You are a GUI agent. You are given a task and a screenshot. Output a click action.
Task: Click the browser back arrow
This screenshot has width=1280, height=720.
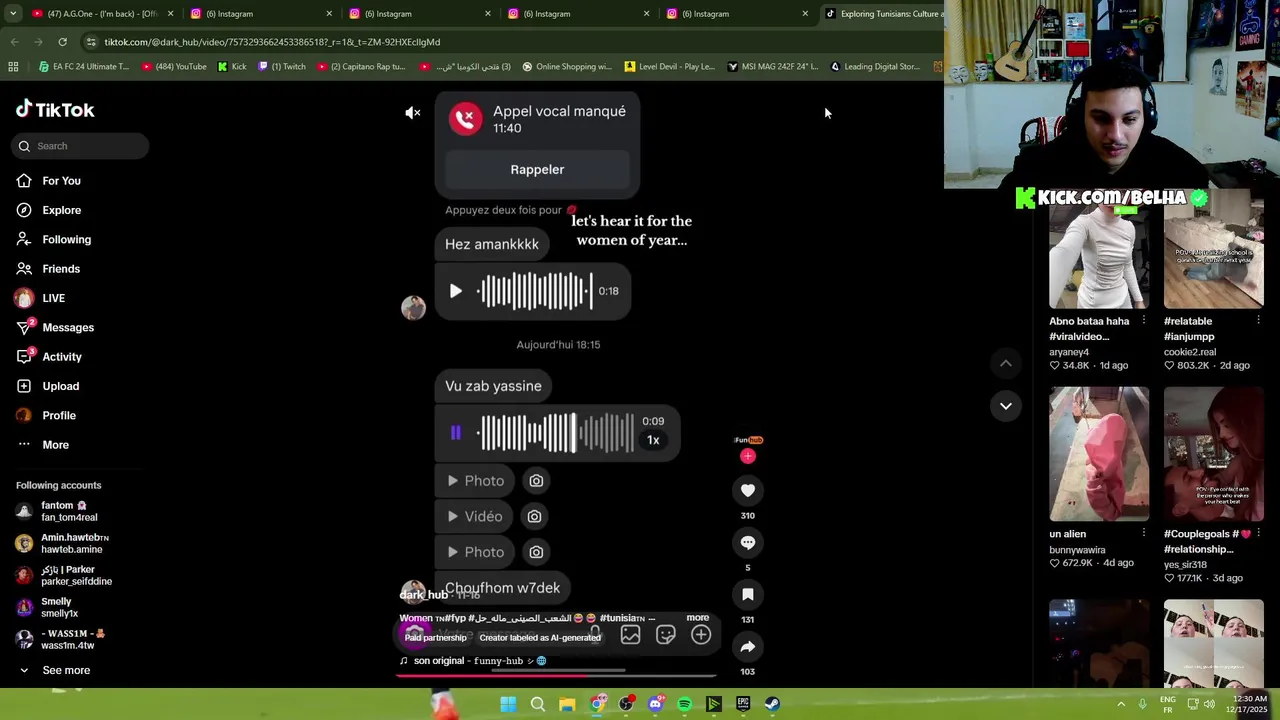(x=14, y=42)
